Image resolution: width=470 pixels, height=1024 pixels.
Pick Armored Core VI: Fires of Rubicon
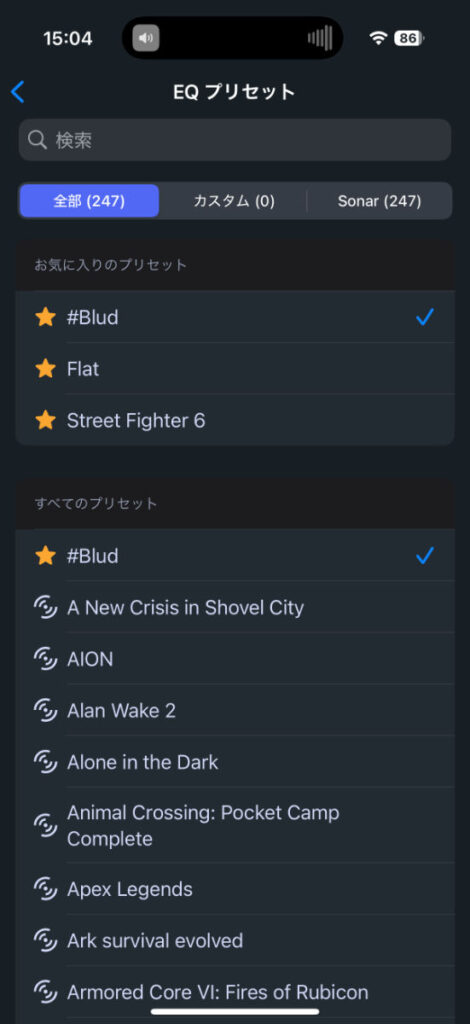[x=235, y=993]
